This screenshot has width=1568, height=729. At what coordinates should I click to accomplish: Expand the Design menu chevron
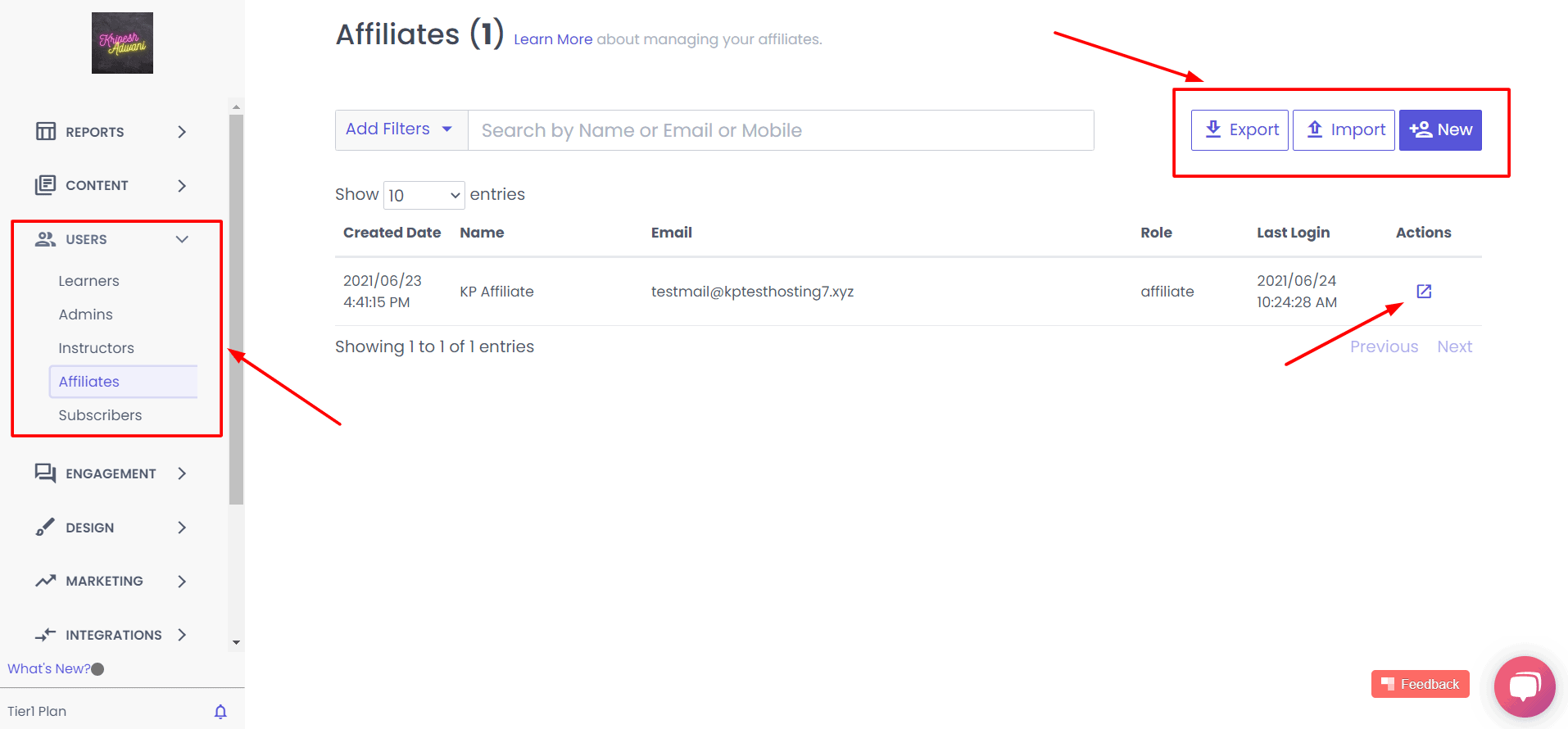182,528
